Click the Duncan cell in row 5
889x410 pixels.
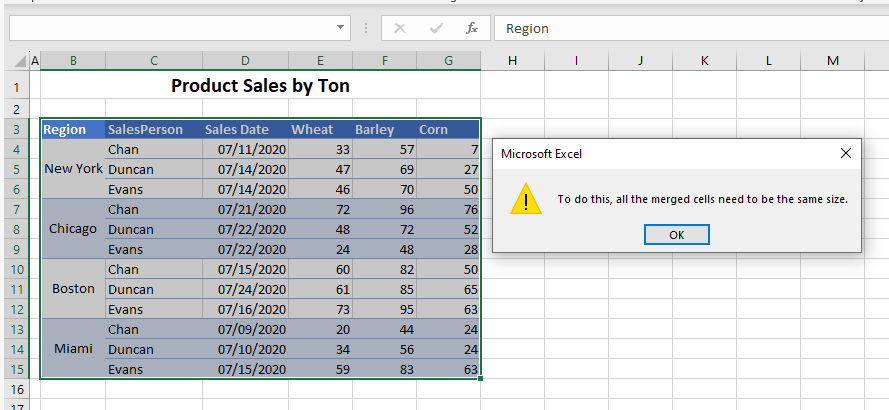[x=154, y=170]
